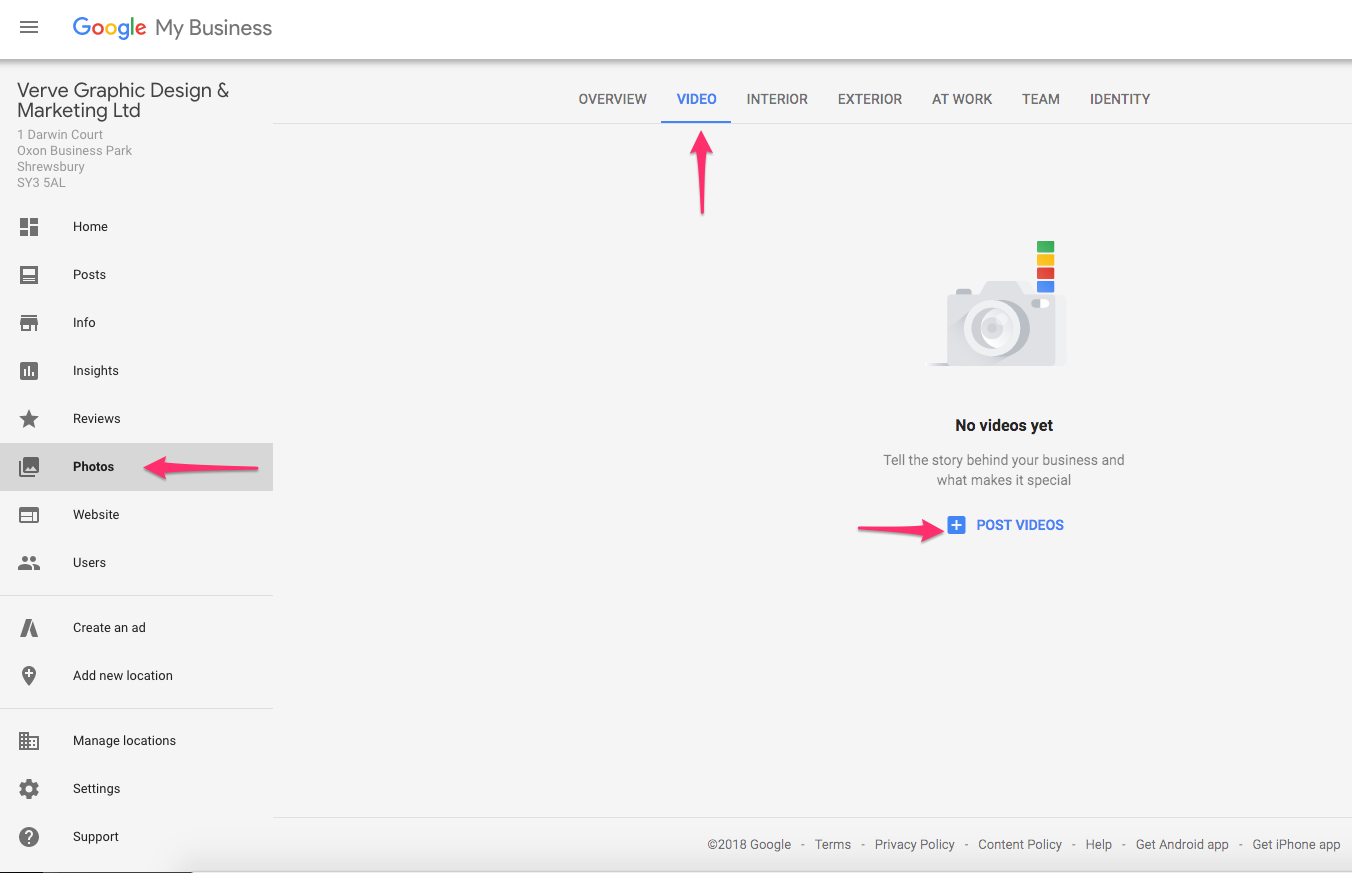Click the Create an ad AdWords icon

coord(29,628)
